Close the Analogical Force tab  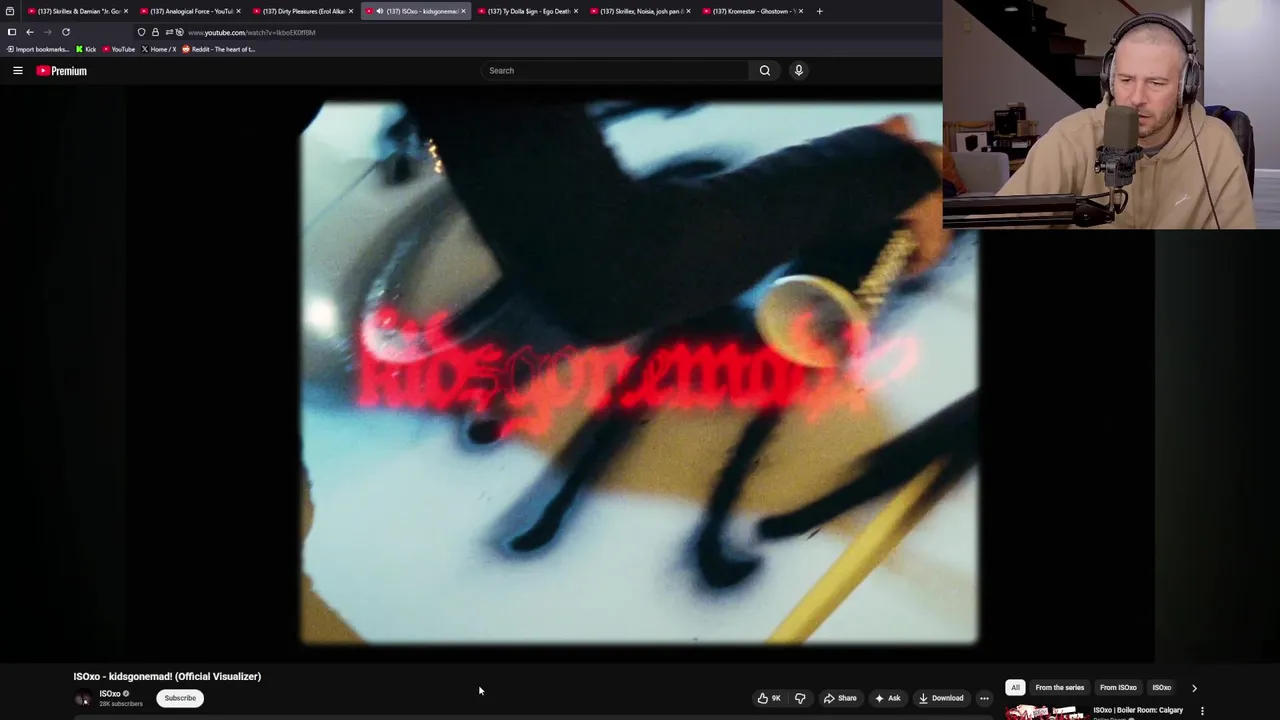click(238, 11)
